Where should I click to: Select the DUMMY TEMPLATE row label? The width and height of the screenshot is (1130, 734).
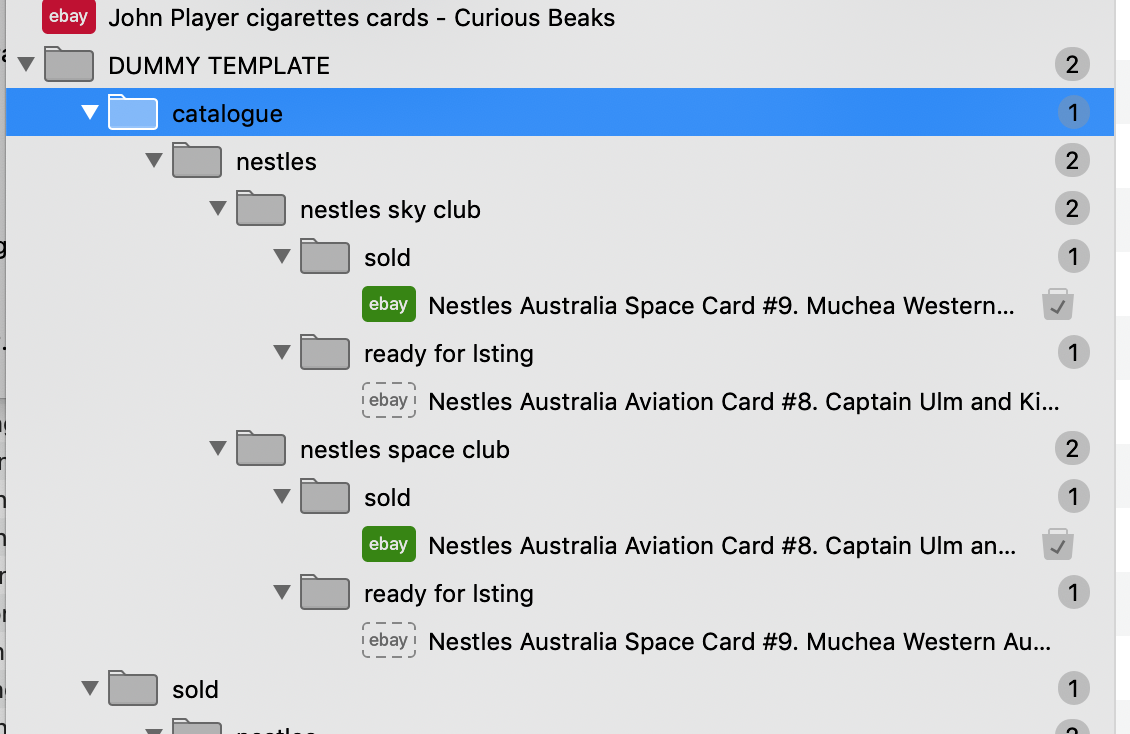coord(219,66)
